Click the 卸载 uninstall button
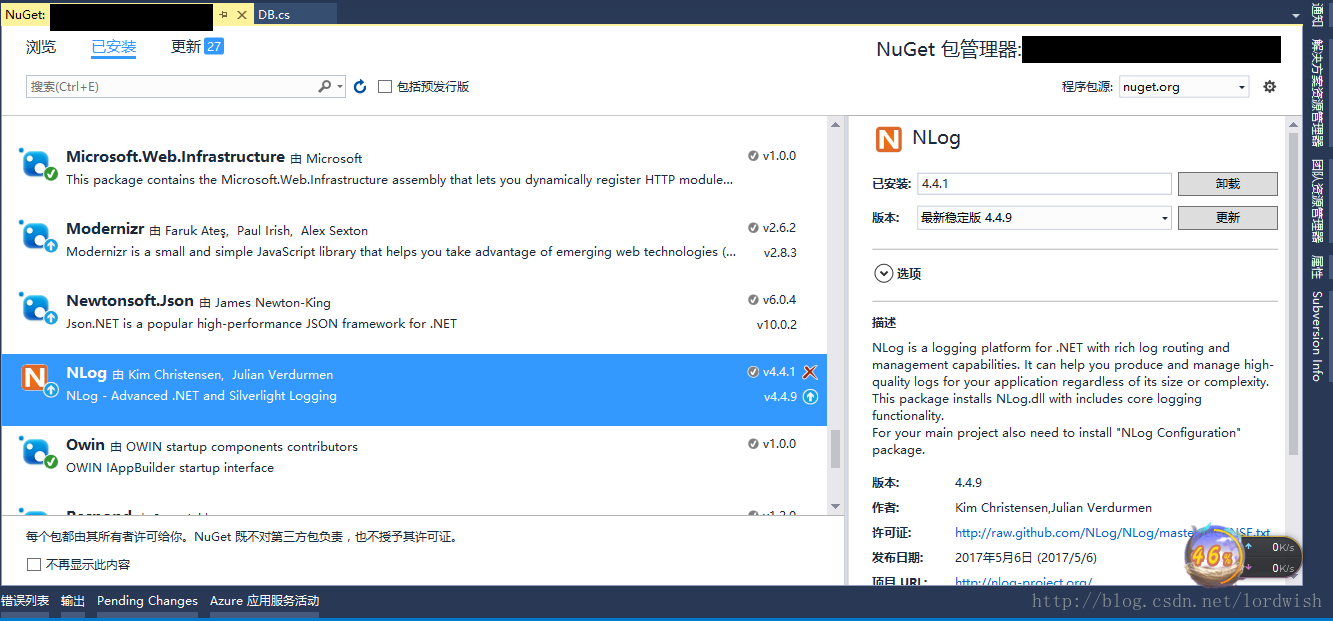 click(1227, 184)
